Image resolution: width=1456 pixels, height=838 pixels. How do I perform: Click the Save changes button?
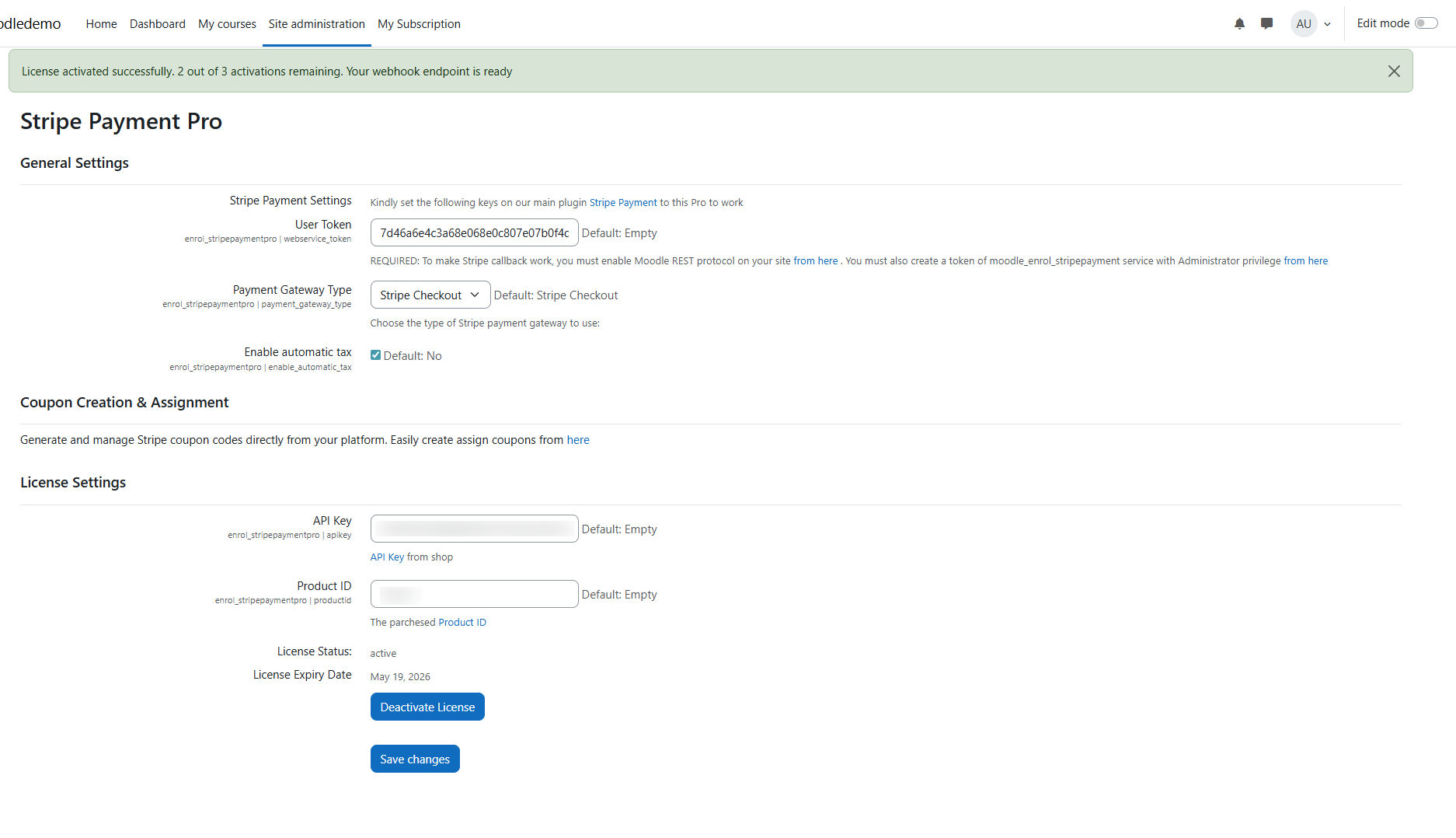tap(415, 759)
